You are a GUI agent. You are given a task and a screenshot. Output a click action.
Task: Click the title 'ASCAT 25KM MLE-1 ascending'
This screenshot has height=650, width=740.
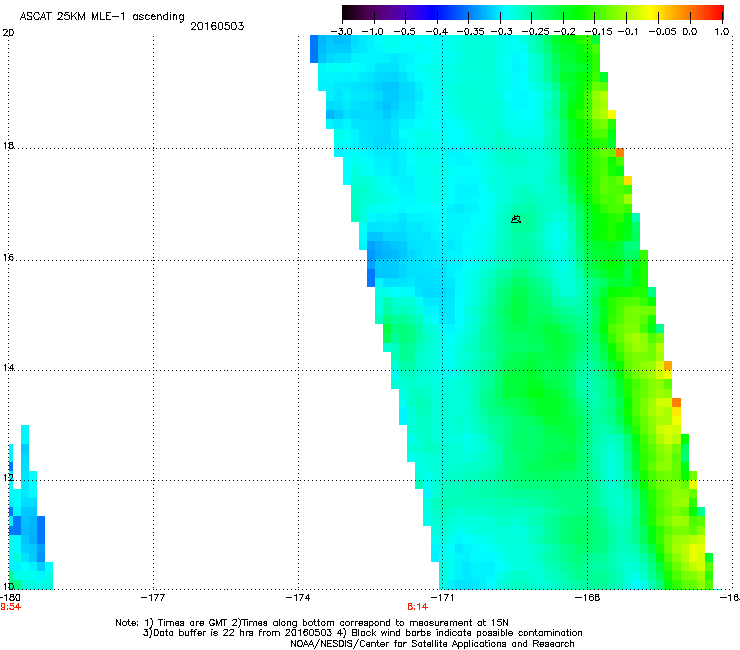tap(102, 17)
